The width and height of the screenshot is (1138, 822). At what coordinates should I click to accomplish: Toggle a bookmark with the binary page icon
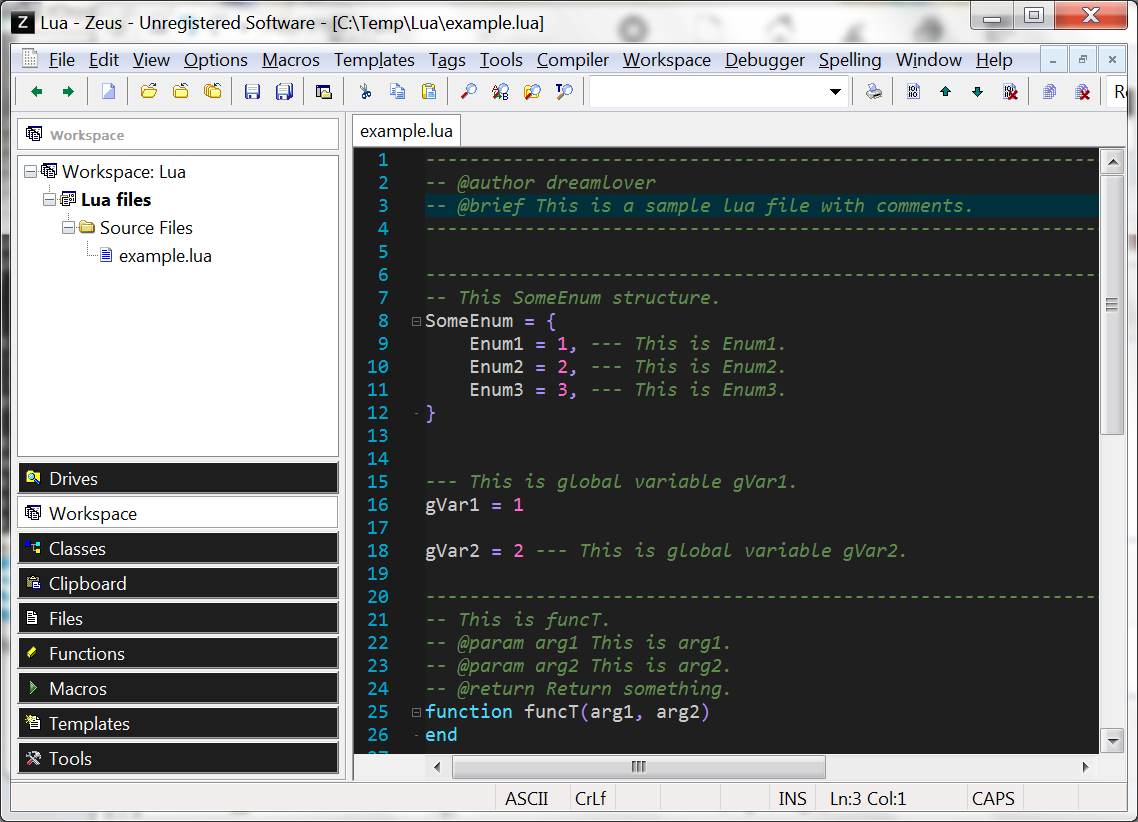pos(913,91)
